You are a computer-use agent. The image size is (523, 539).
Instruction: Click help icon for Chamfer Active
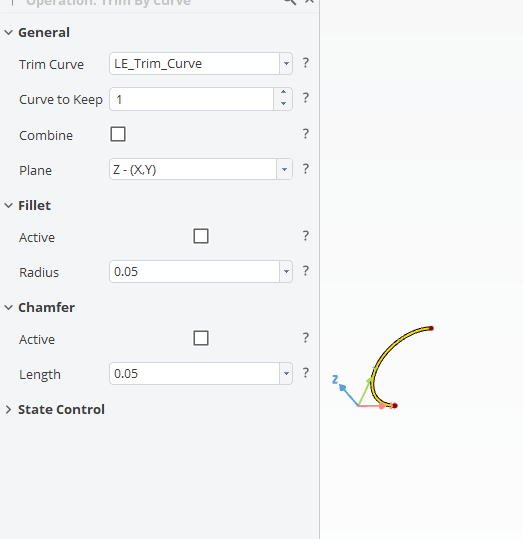(305, 338)
